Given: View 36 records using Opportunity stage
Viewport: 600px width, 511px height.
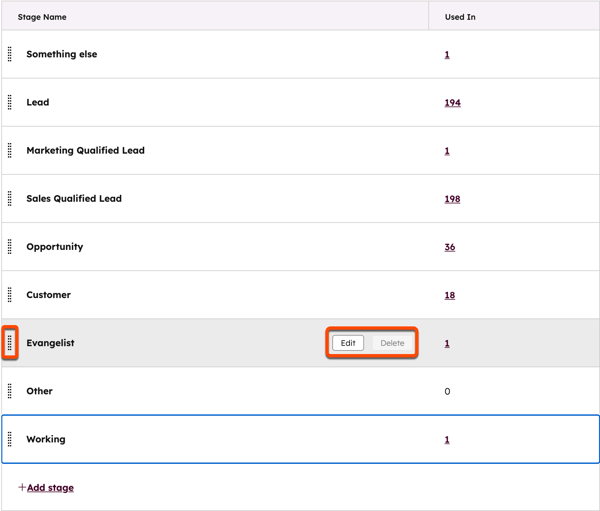Looking at the screenshot, I should click(449, 247).
